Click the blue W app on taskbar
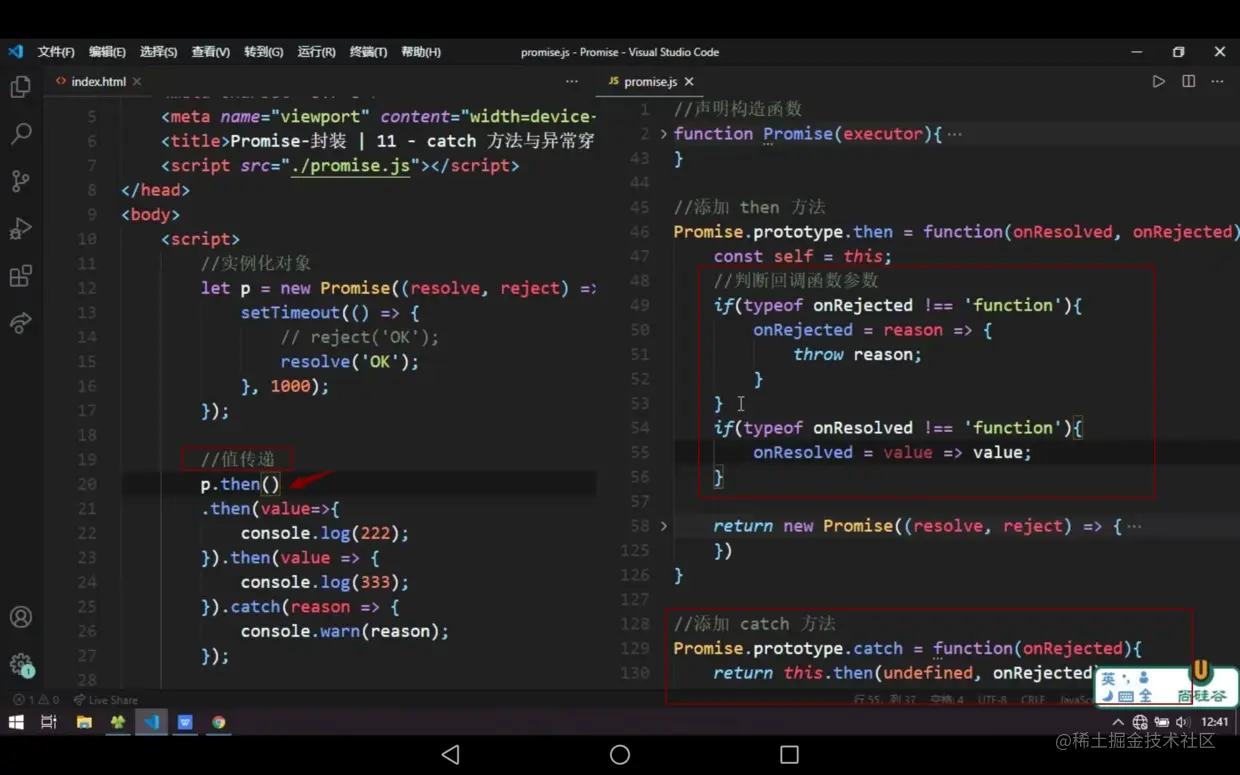This screenshot has height=775, width=1240. tap(185, 722)
